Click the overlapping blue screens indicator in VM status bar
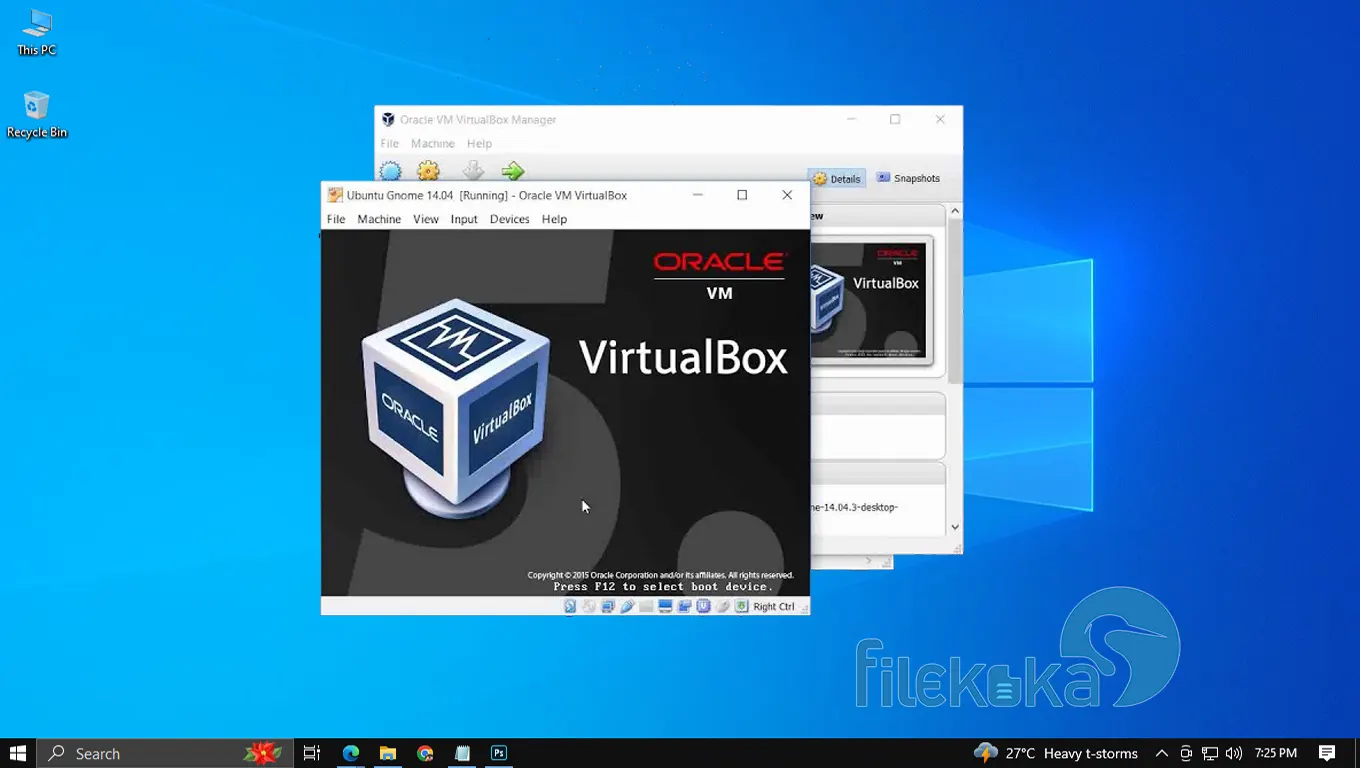The height and width of the screenshot is (768, 1360). pyautogui.click(x=684, y=606)
